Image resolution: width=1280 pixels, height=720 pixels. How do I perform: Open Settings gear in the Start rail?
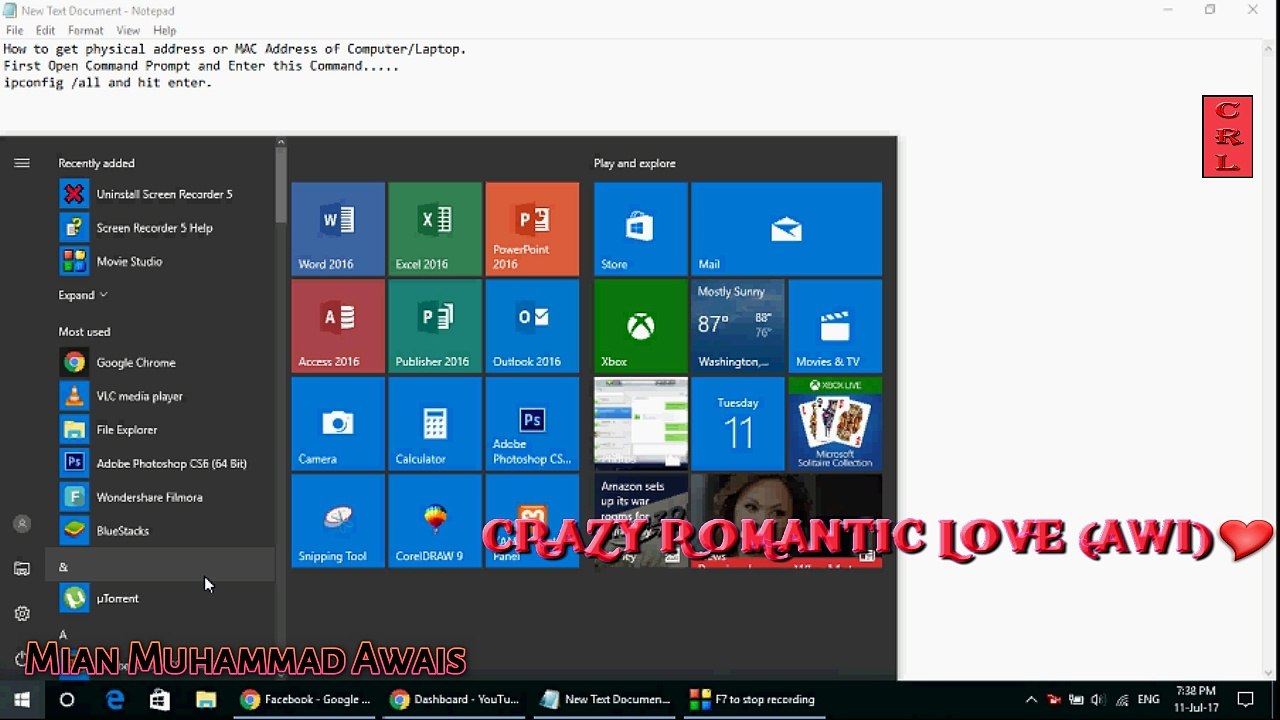tap(22, 614)
